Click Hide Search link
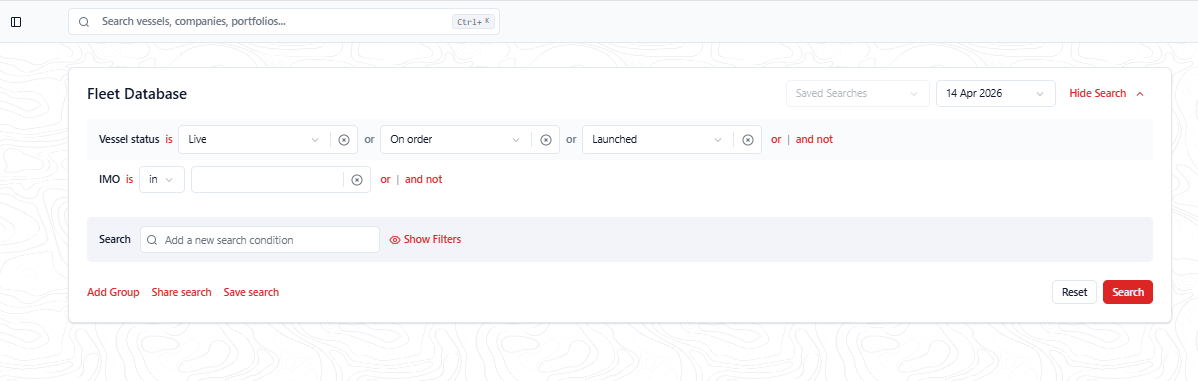Image resolution: width=1198 pixels, height=381 pixels. 1098,93
